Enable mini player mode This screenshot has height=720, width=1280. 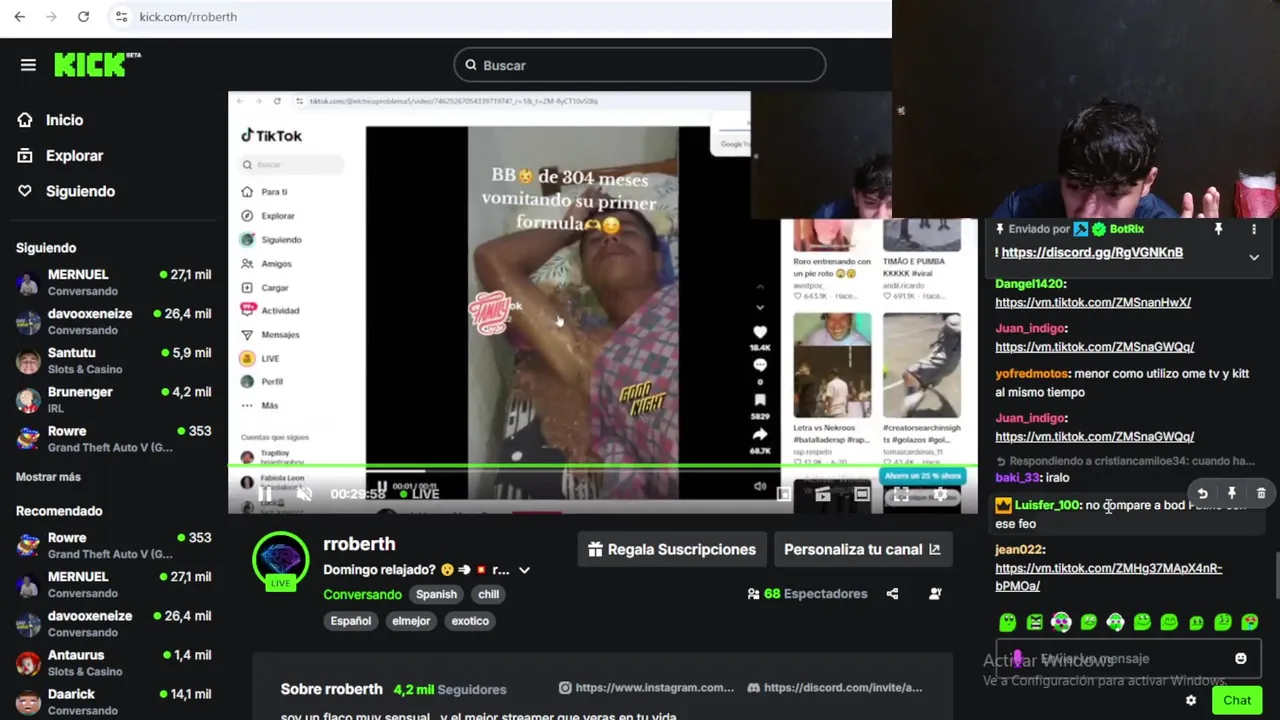pos(784,494)
